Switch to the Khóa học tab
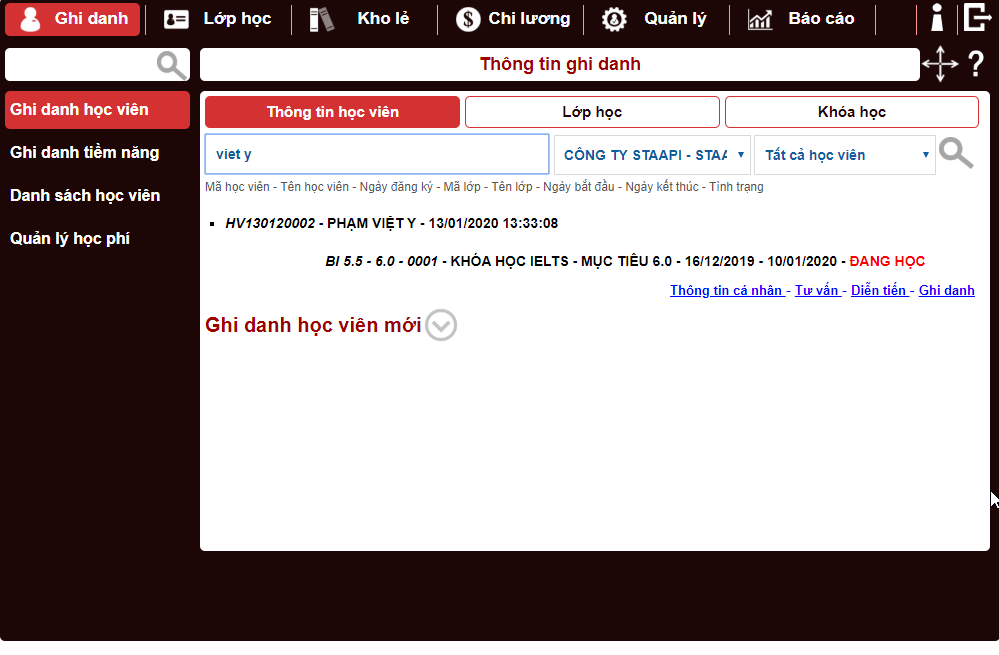Screen dimensions: 999x655 point(851,111)
